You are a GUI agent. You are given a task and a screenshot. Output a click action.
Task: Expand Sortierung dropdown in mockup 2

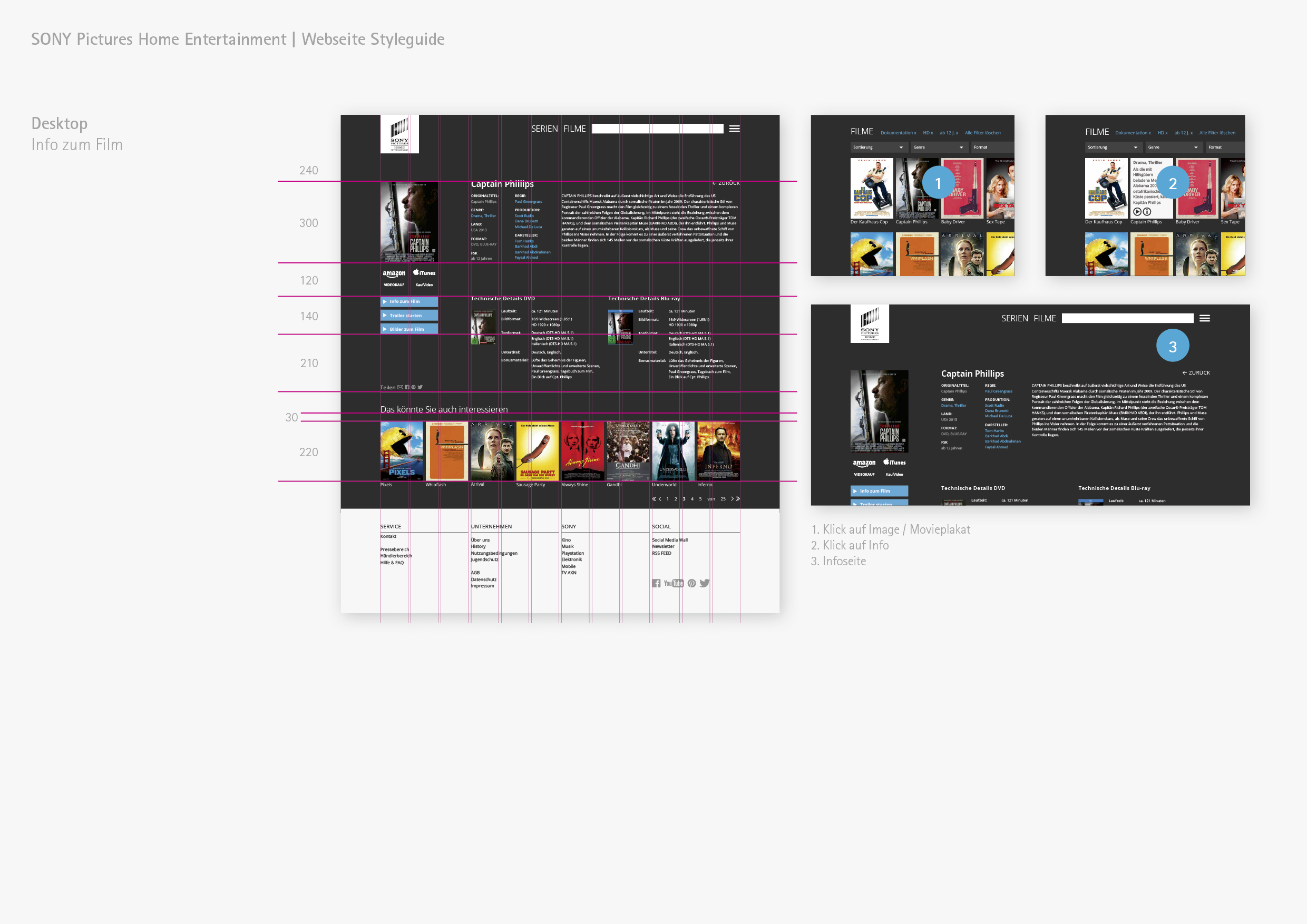click(1113, 148)
